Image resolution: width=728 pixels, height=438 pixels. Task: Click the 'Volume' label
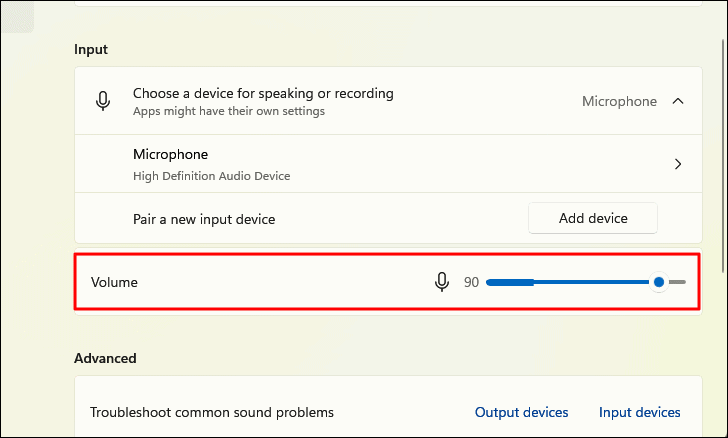click(x=114, y=283)
